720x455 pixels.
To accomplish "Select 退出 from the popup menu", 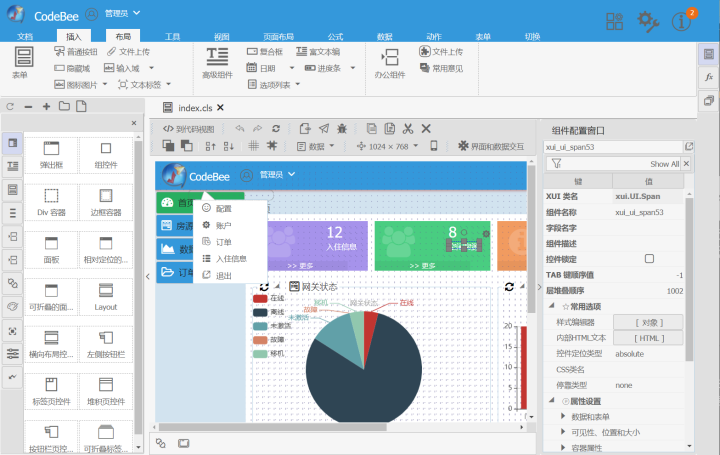I will coord(223,275).
